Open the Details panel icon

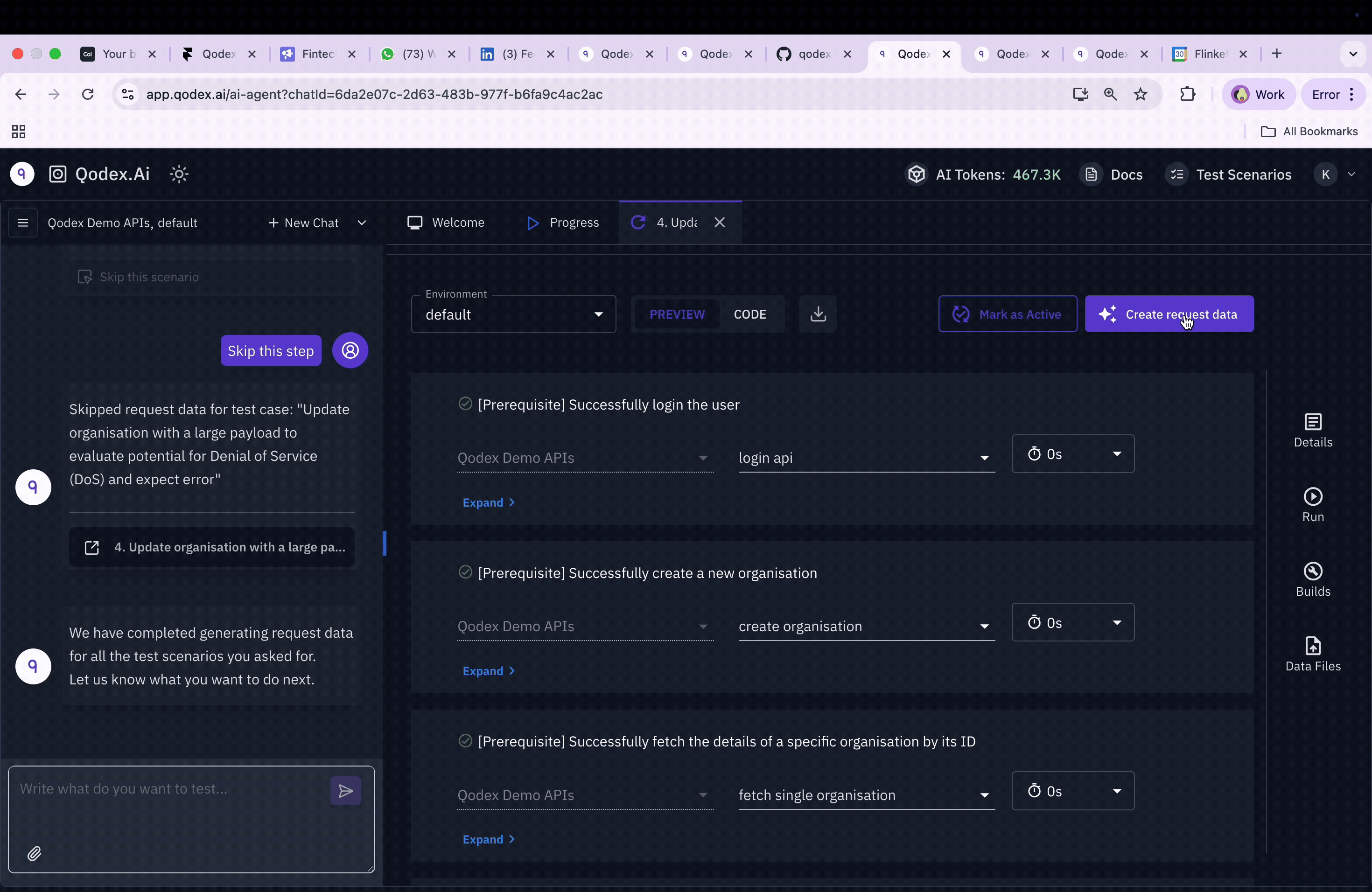(x=1313, y=430)
